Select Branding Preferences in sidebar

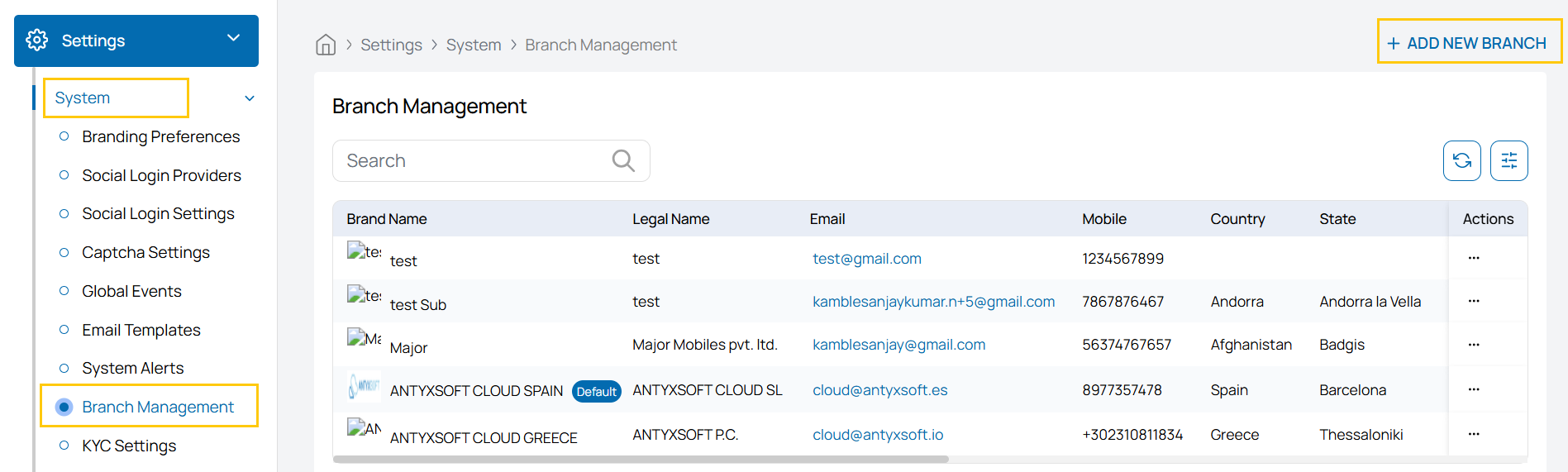(x=160, y=136)
